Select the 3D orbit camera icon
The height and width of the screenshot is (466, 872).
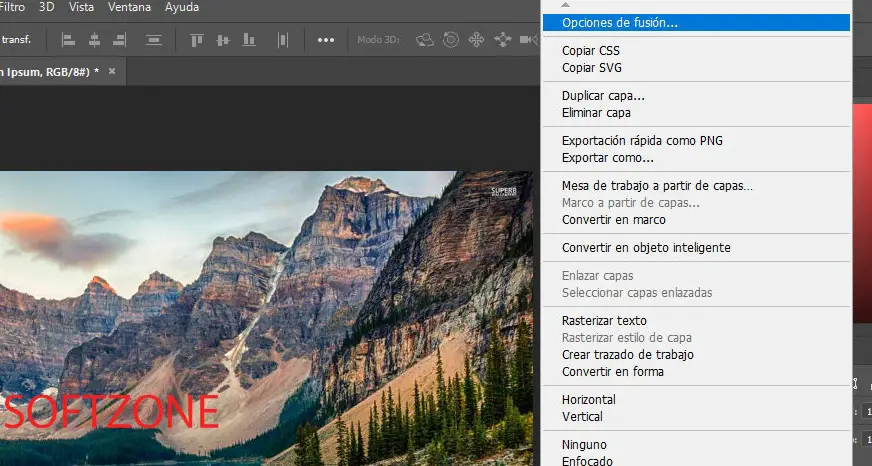(425, 40)
